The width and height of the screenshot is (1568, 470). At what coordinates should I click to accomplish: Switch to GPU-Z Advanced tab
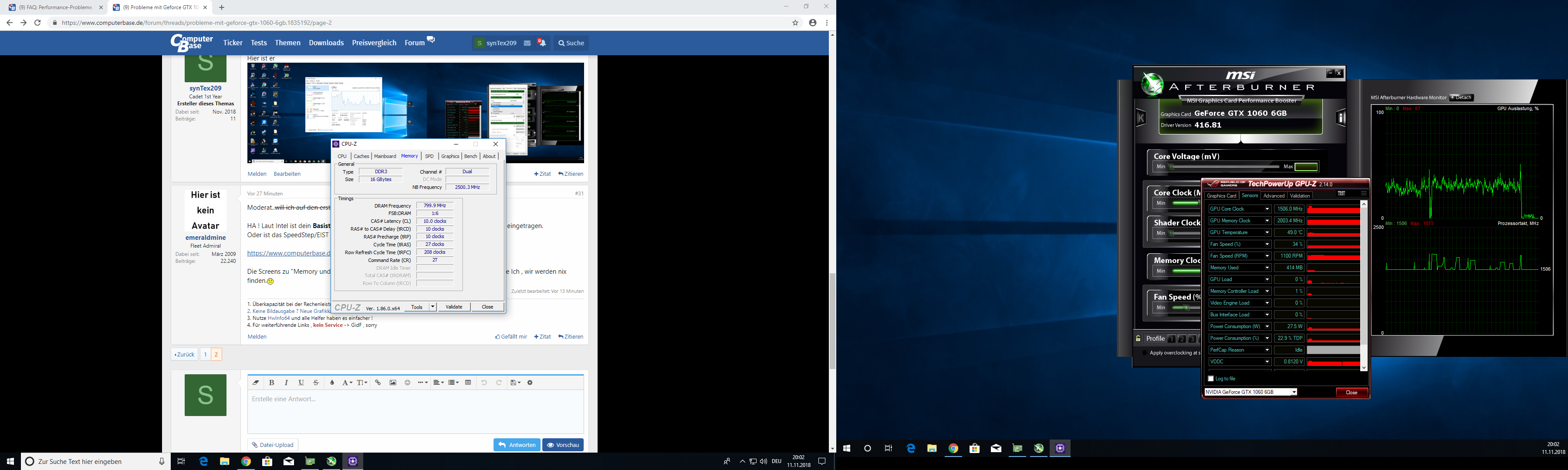point(1274,196)
